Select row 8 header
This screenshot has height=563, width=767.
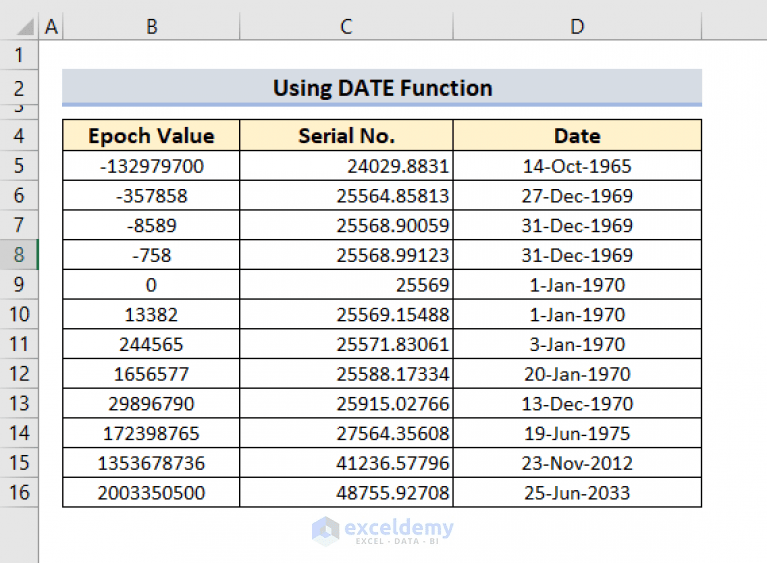pyautogui.click(x=19, y=254)
